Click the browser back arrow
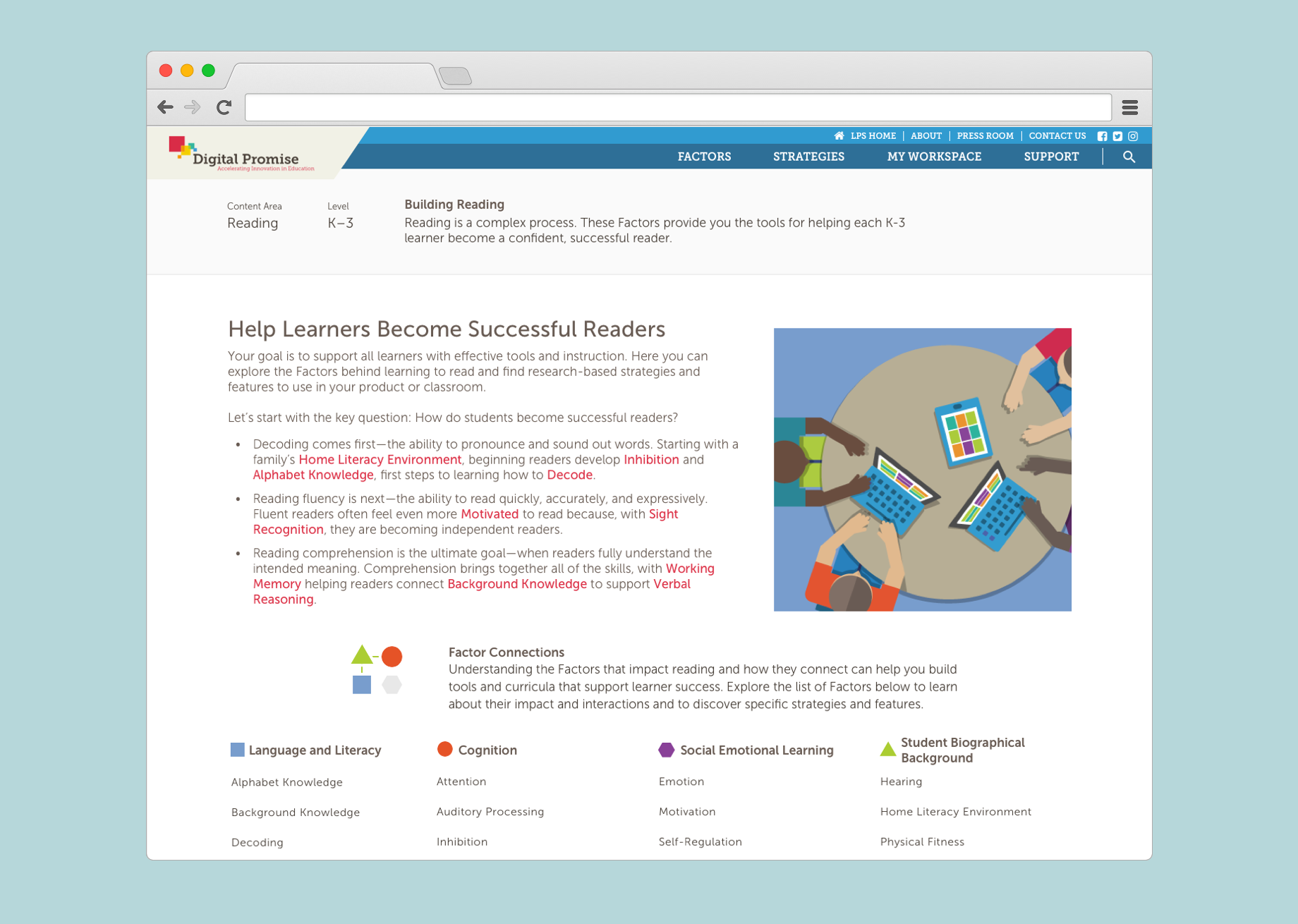1298x924 pixels. (165, 107)
